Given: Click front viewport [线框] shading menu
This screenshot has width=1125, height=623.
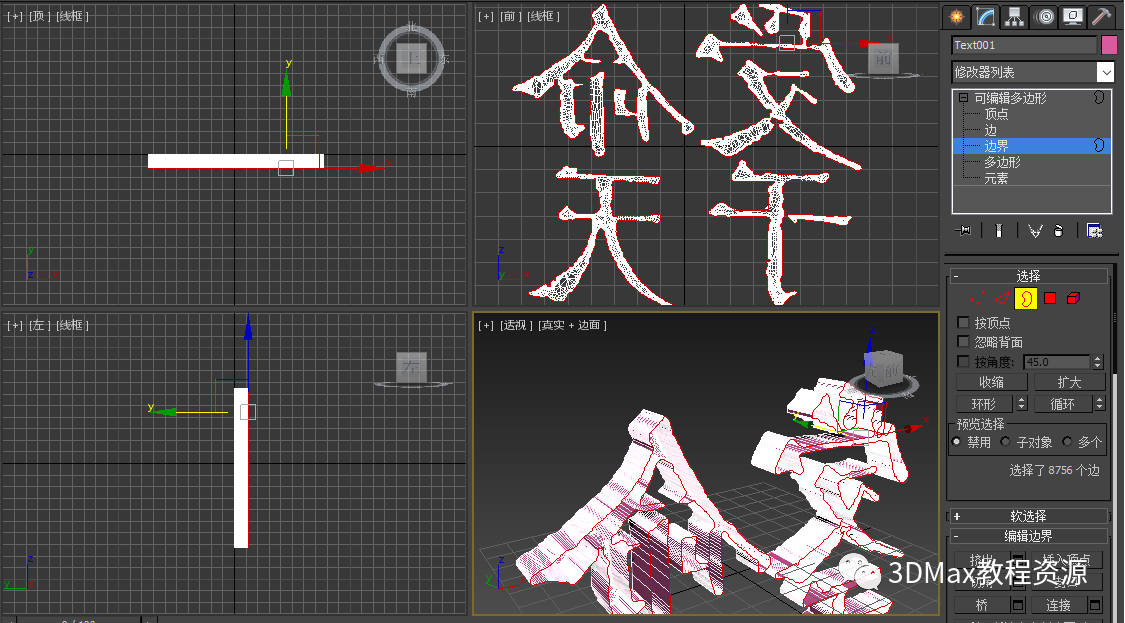Looking at the screenshot, I should (x=543, y=16).
